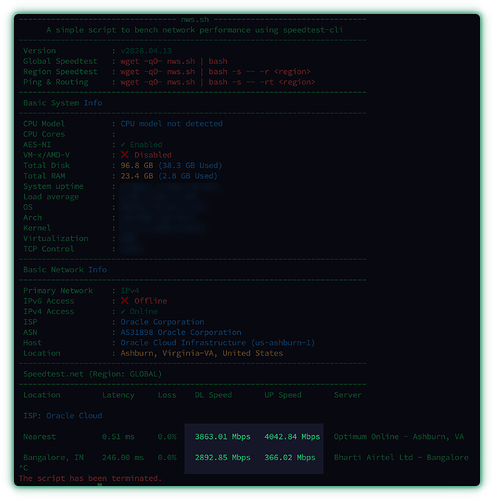493x500 pixels.
Task: Click the 23.4 GB total RAM value
Action: 137,176
